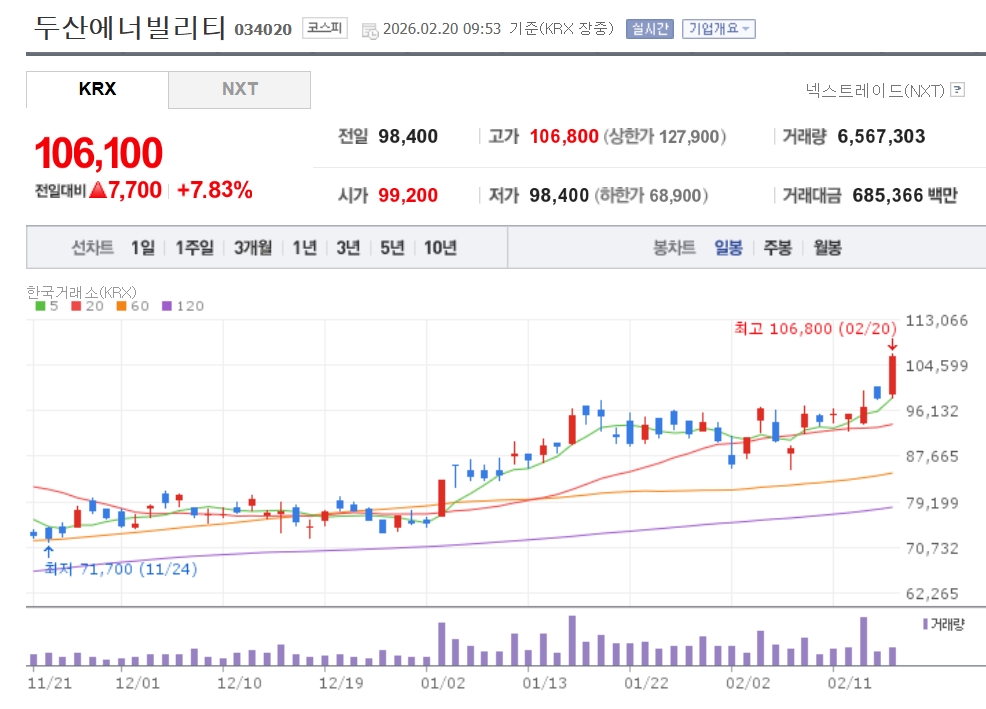Open the 기업개요 dropdown

[x=718, y=29]
